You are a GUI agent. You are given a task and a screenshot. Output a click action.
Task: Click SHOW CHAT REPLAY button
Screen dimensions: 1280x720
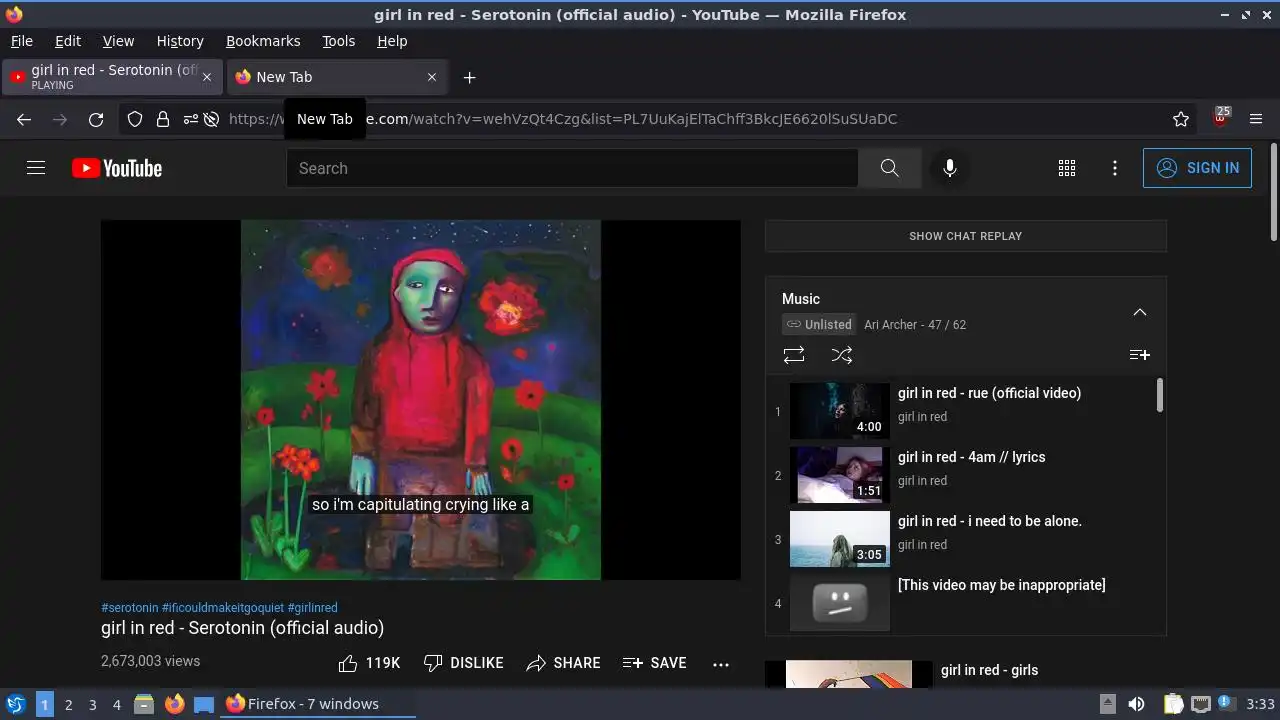pyautogui.click(x=965, y=236)
